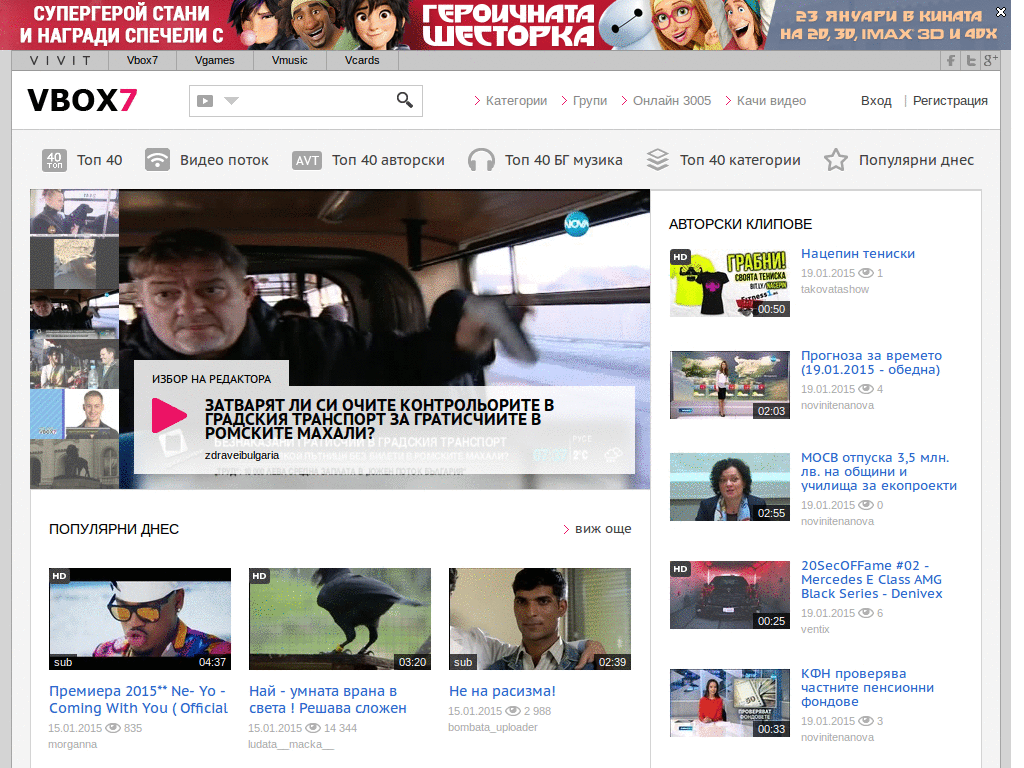Click the layers icon for Топ 40 категории
The width and height of the screenshot is (1024, 768).
coord(658,160)
